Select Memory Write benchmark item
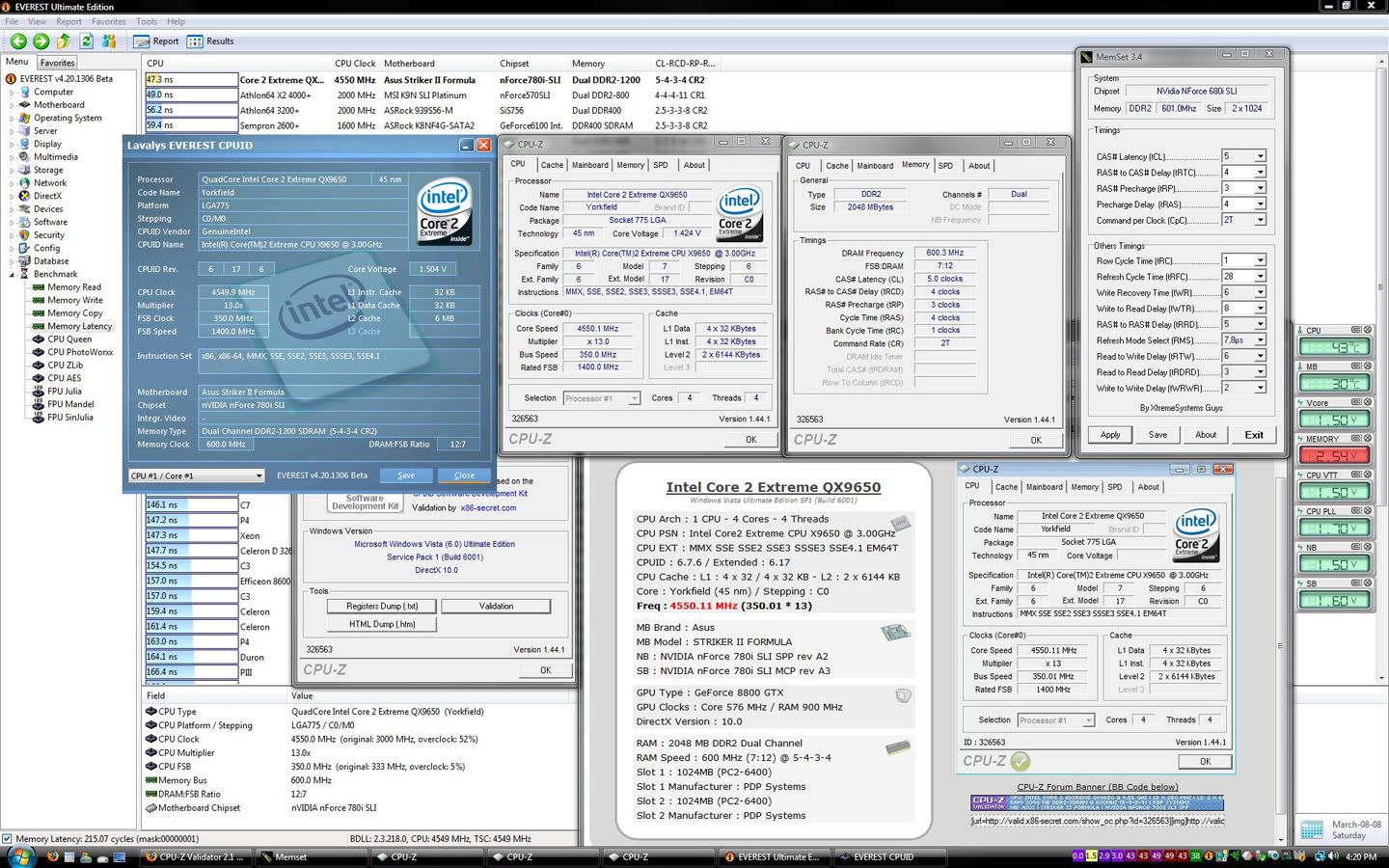 pos(68,300)
